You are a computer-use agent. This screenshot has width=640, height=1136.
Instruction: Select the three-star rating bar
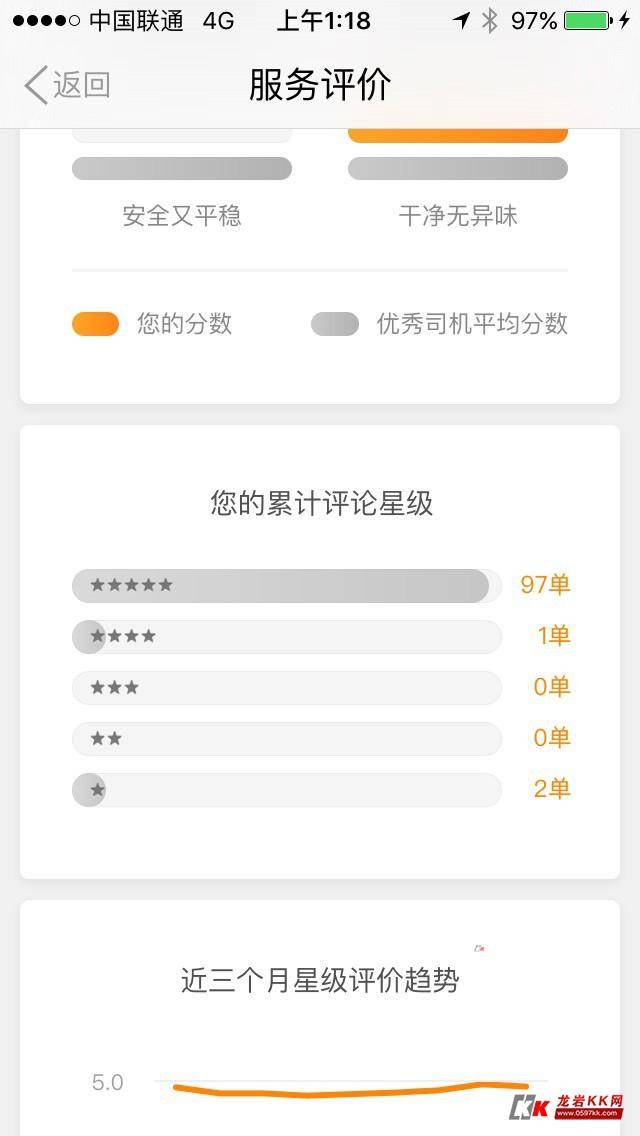coord(286,688)
